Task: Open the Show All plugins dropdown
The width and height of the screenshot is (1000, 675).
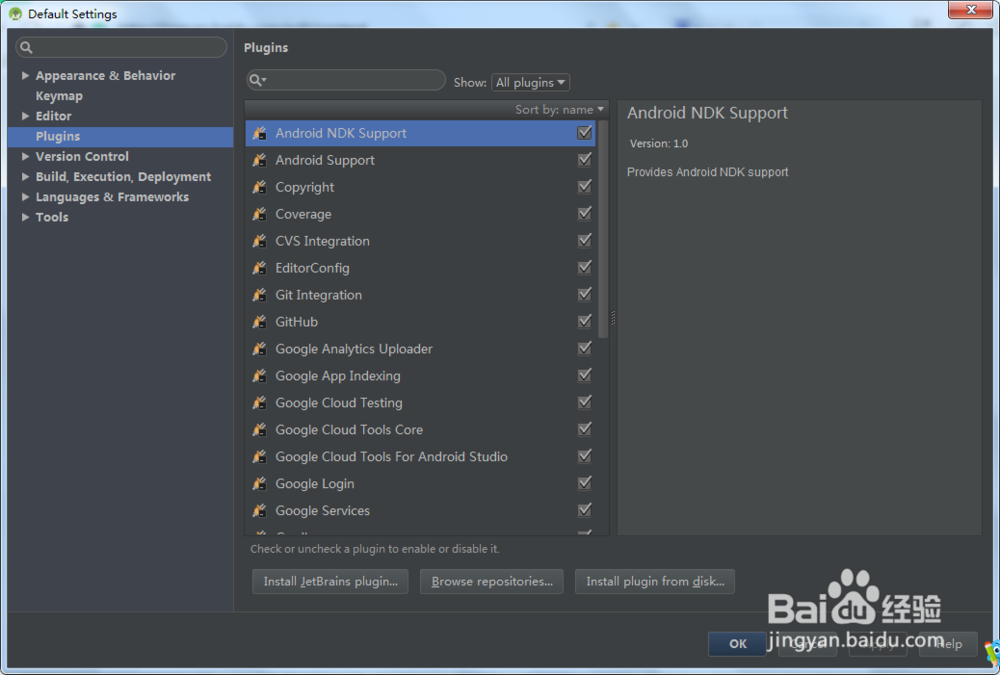Action: (x=530, y=82)
